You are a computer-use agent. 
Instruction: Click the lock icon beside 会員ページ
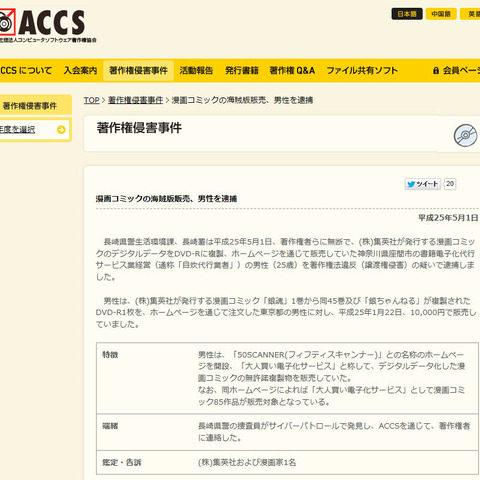coord(436,71)
